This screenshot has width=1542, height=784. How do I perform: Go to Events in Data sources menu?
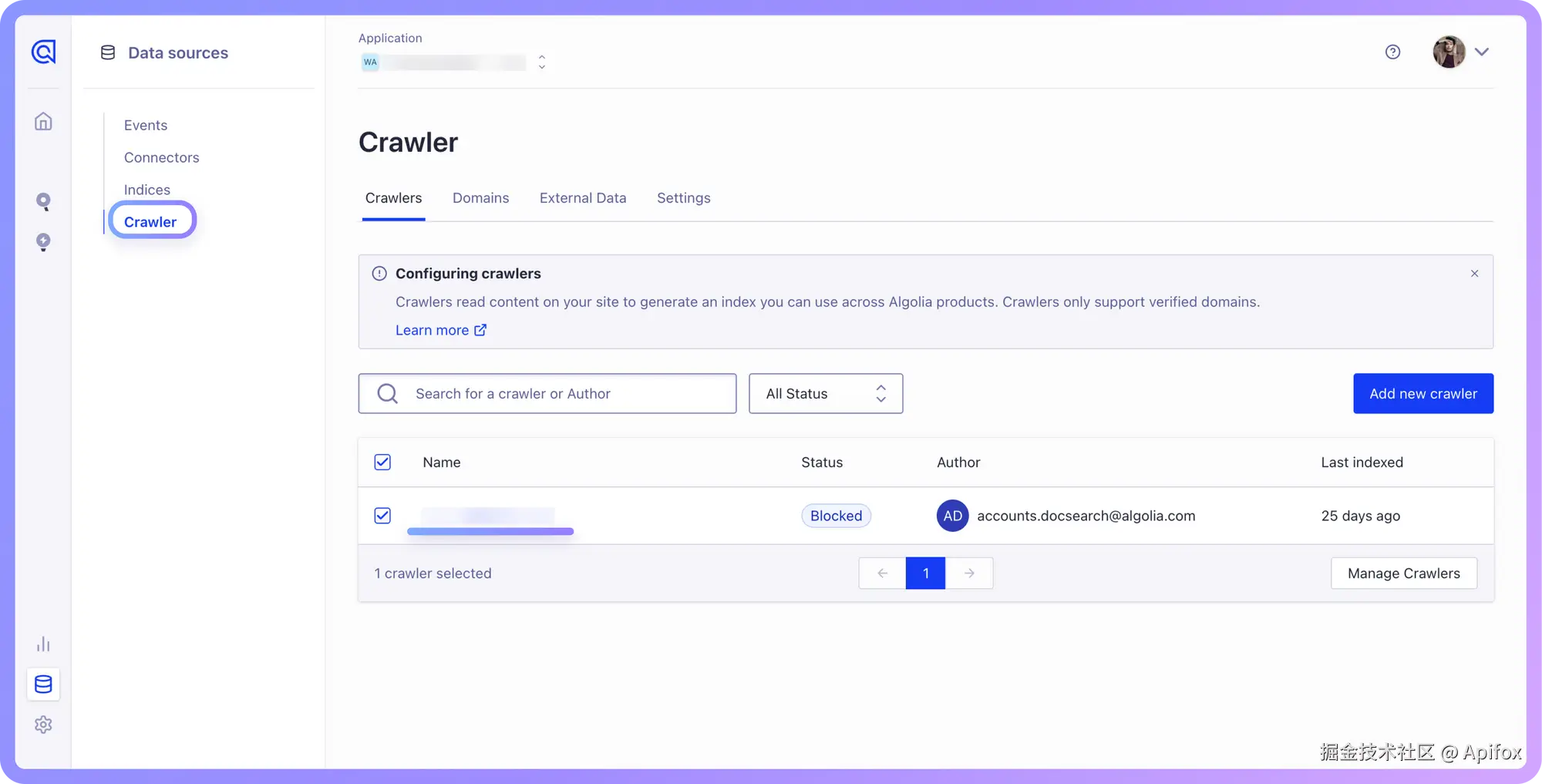point(146,125)
